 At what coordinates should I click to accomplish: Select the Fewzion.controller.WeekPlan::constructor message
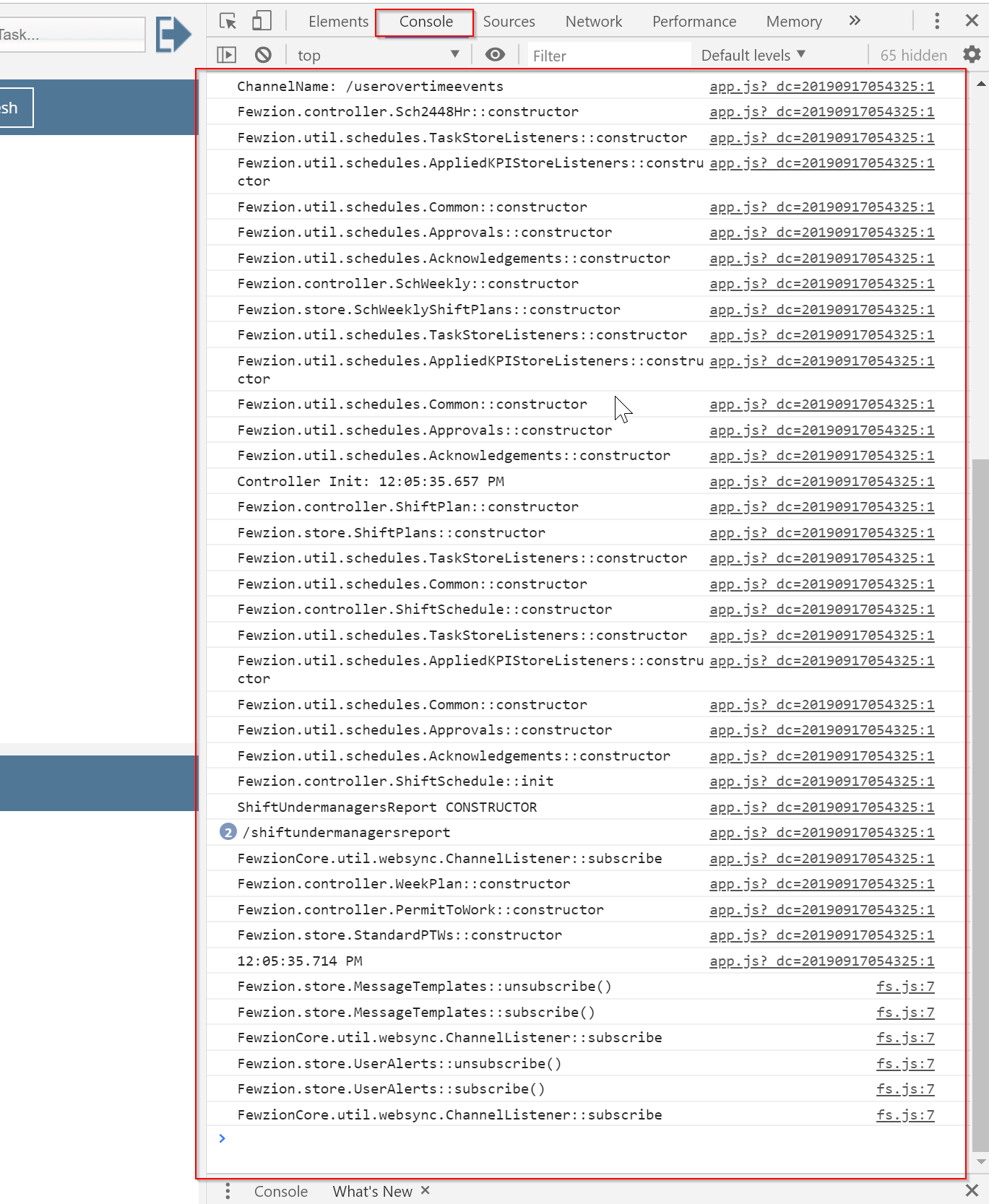click(403, 884)
